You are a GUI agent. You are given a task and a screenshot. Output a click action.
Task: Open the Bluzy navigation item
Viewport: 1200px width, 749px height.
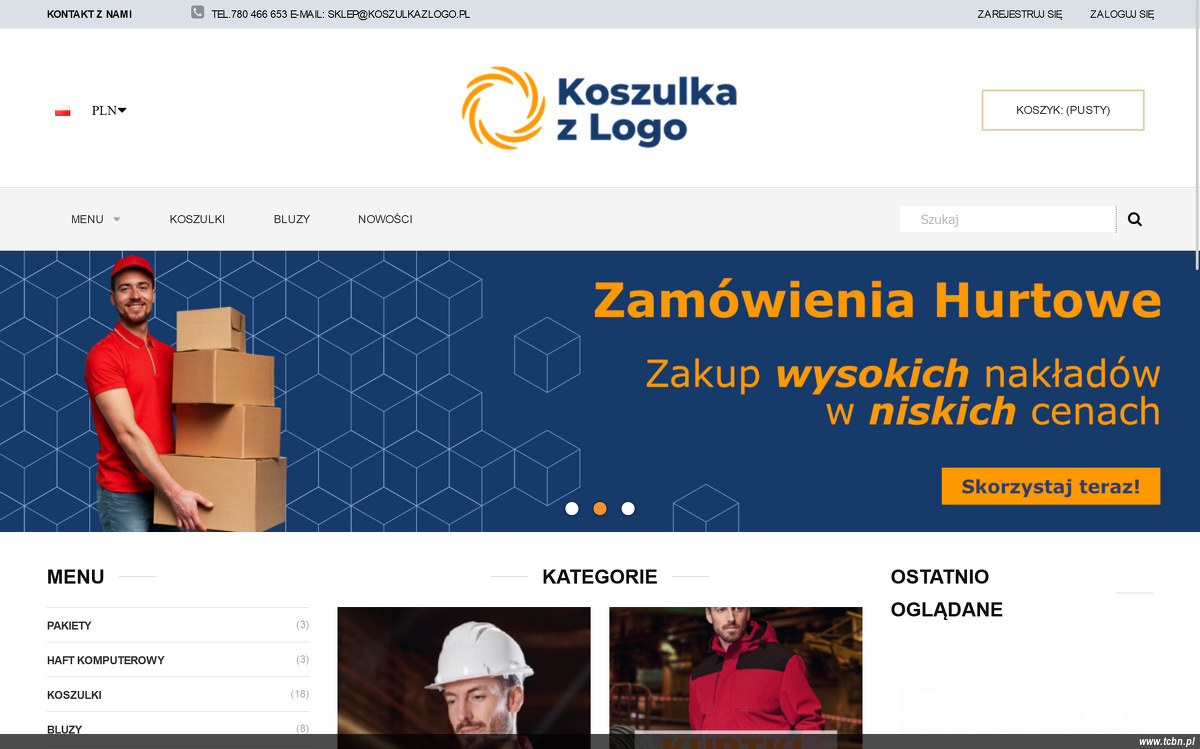[x=292, y=219]
